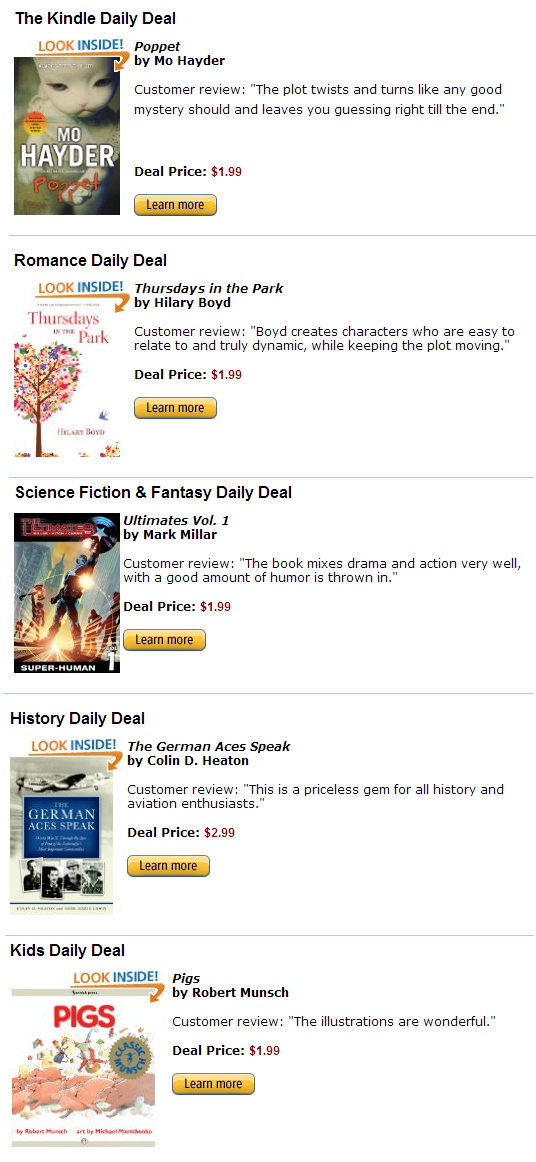Open Thursdays in the Park cover image
Screen dimensions: 536x1162
(67, 378)
